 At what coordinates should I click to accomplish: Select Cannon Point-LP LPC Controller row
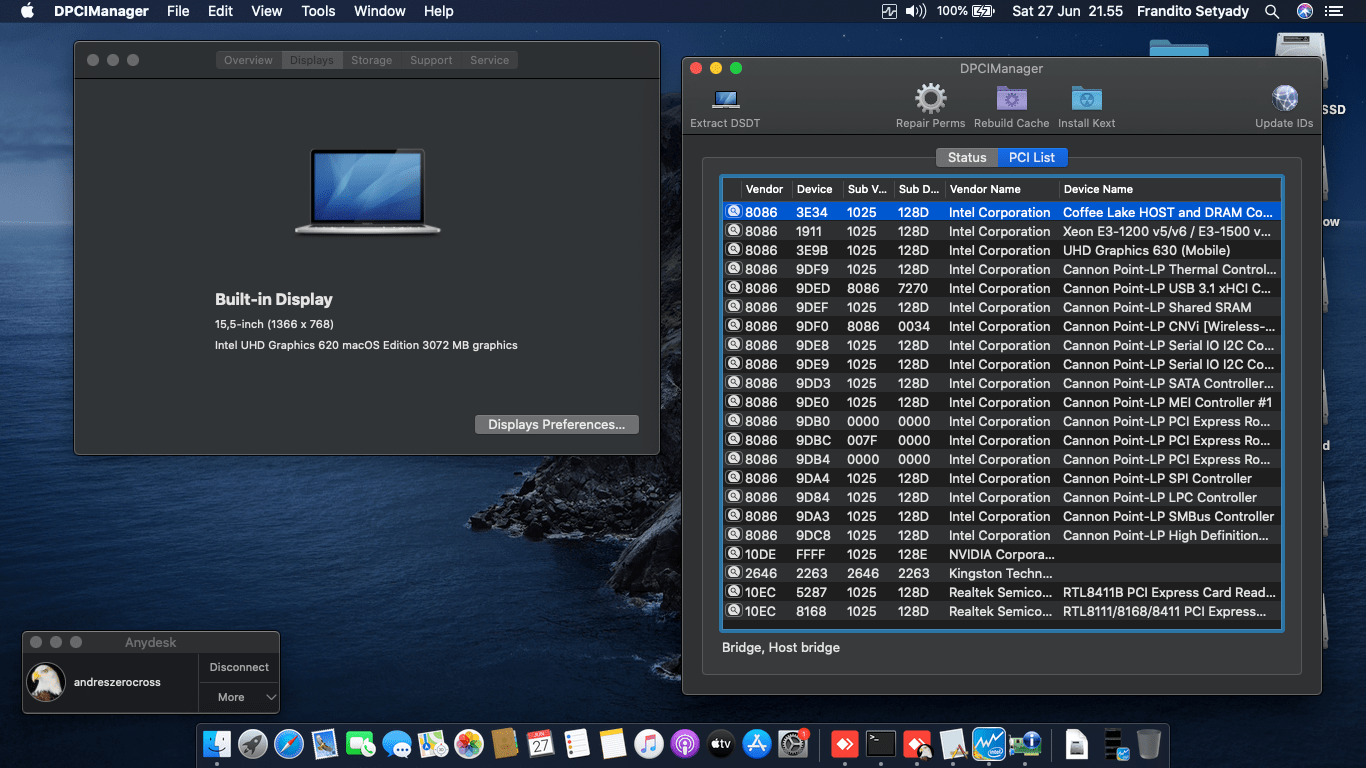(x=1001, y=497)
